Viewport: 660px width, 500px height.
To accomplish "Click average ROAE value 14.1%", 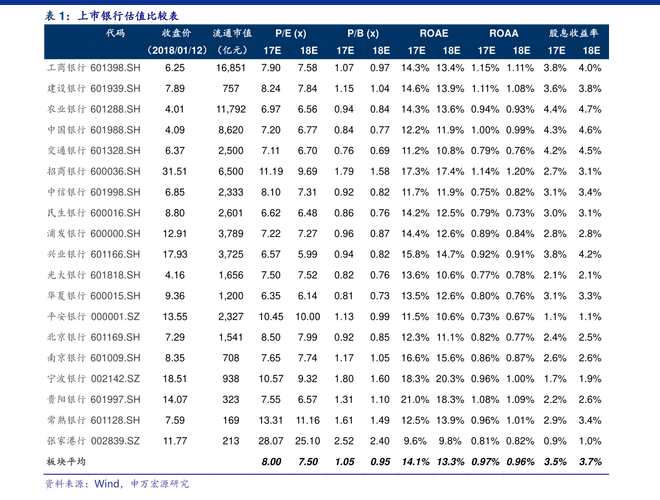I will (415, 462).
